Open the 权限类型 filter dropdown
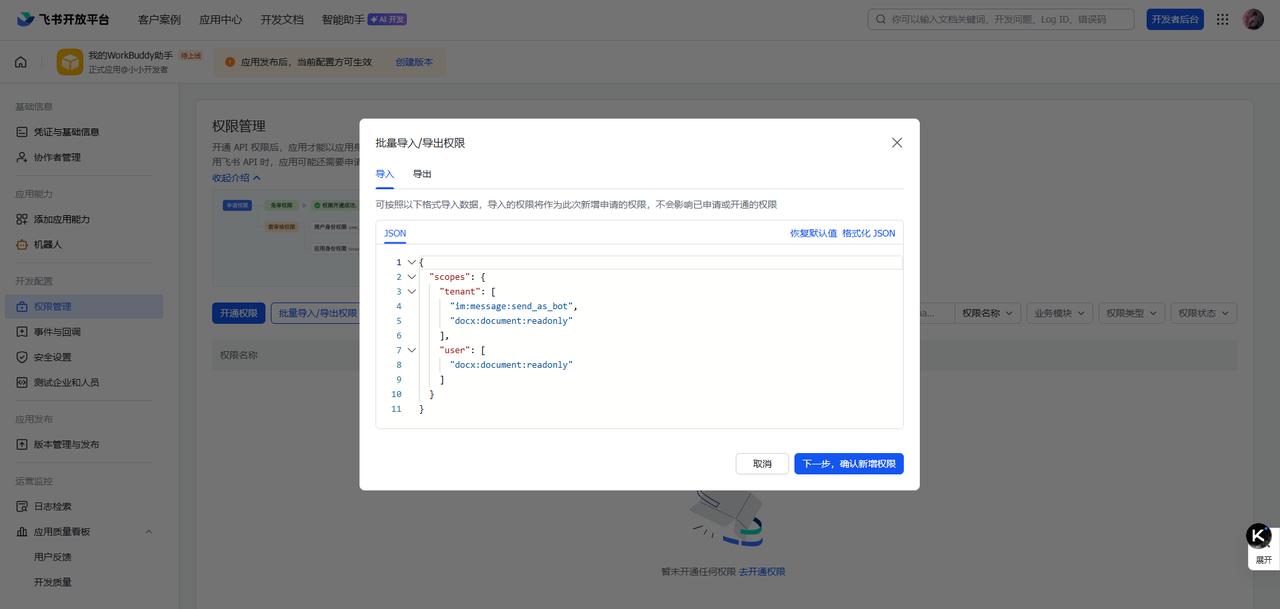 (x=1131, y=313)
